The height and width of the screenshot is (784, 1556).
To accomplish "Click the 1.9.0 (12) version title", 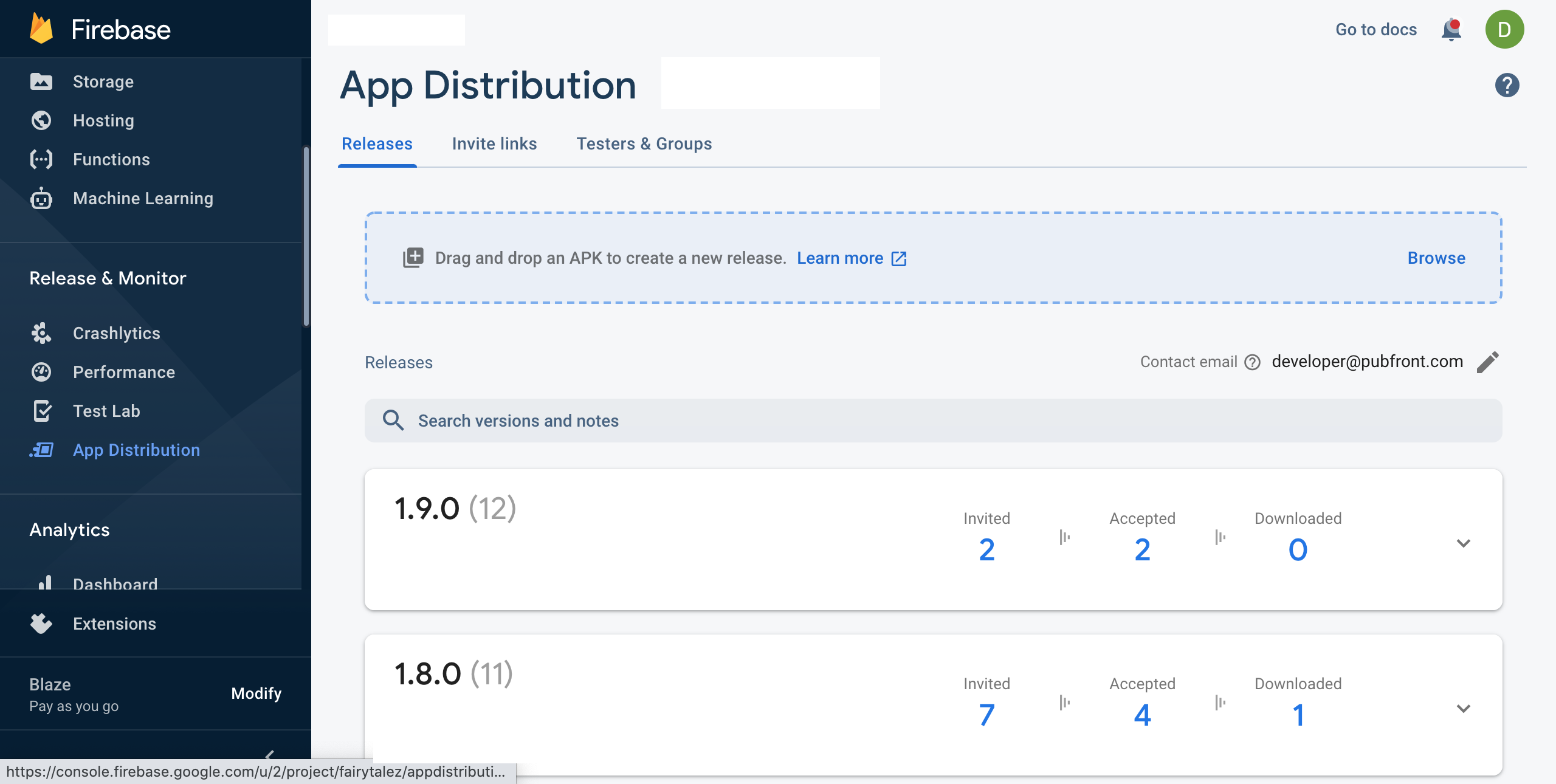I will point(455,508).
